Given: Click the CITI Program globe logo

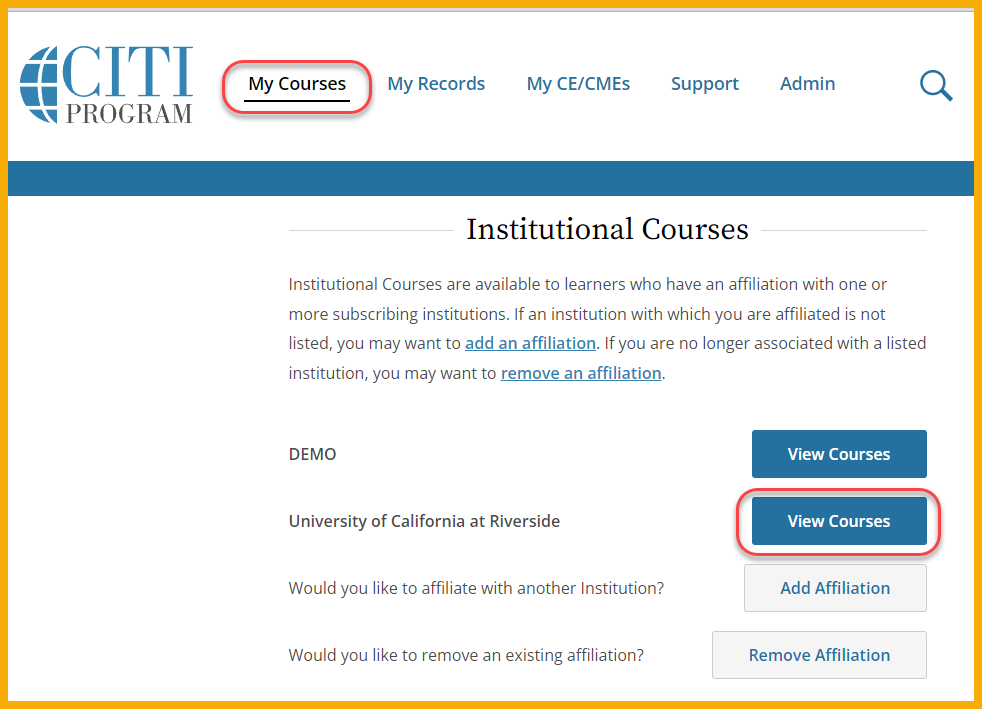Looking at the screenshot, I should pyautogui.click(x=105, y=86).
